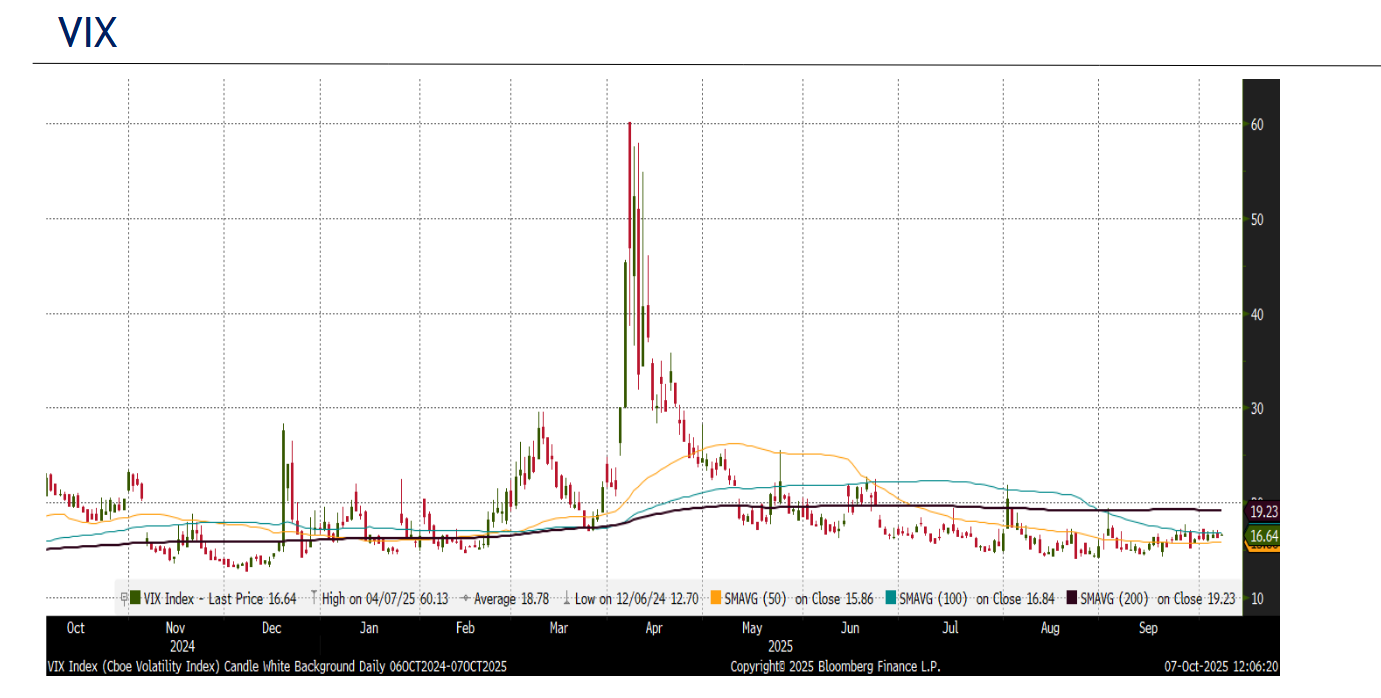Click the Average marker icon in legend

pos(465,599)
